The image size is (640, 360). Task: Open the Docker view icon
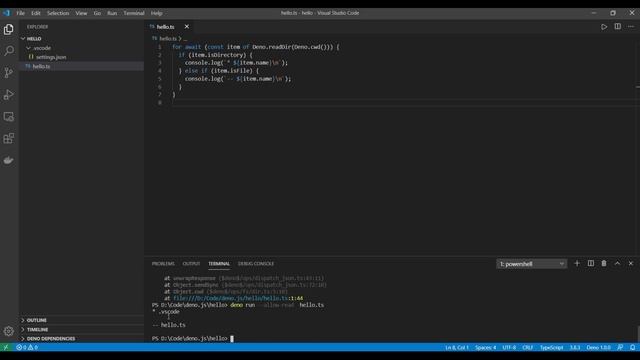(x=9, y=160)
